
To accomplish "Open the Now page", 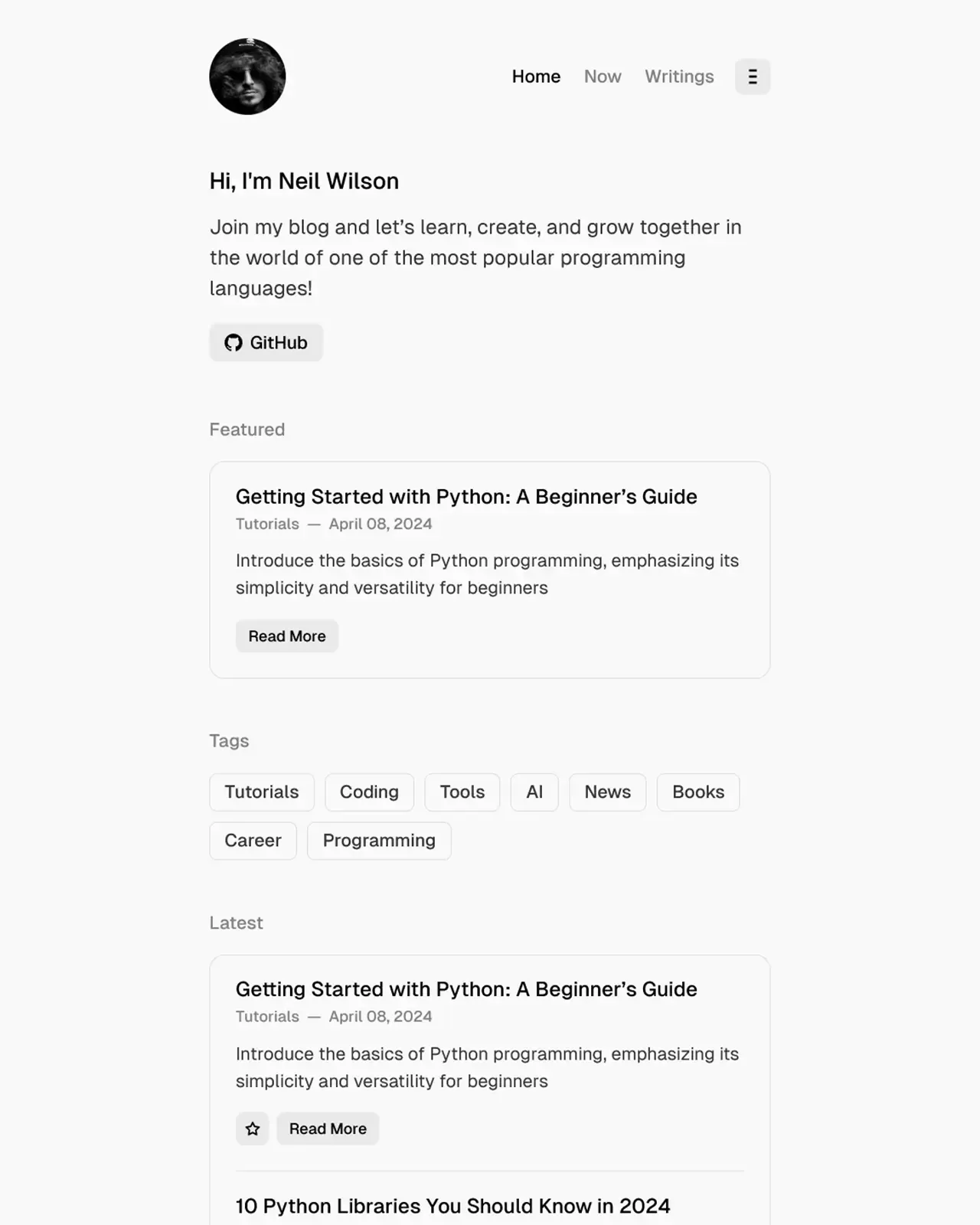I will pos(603,77).
